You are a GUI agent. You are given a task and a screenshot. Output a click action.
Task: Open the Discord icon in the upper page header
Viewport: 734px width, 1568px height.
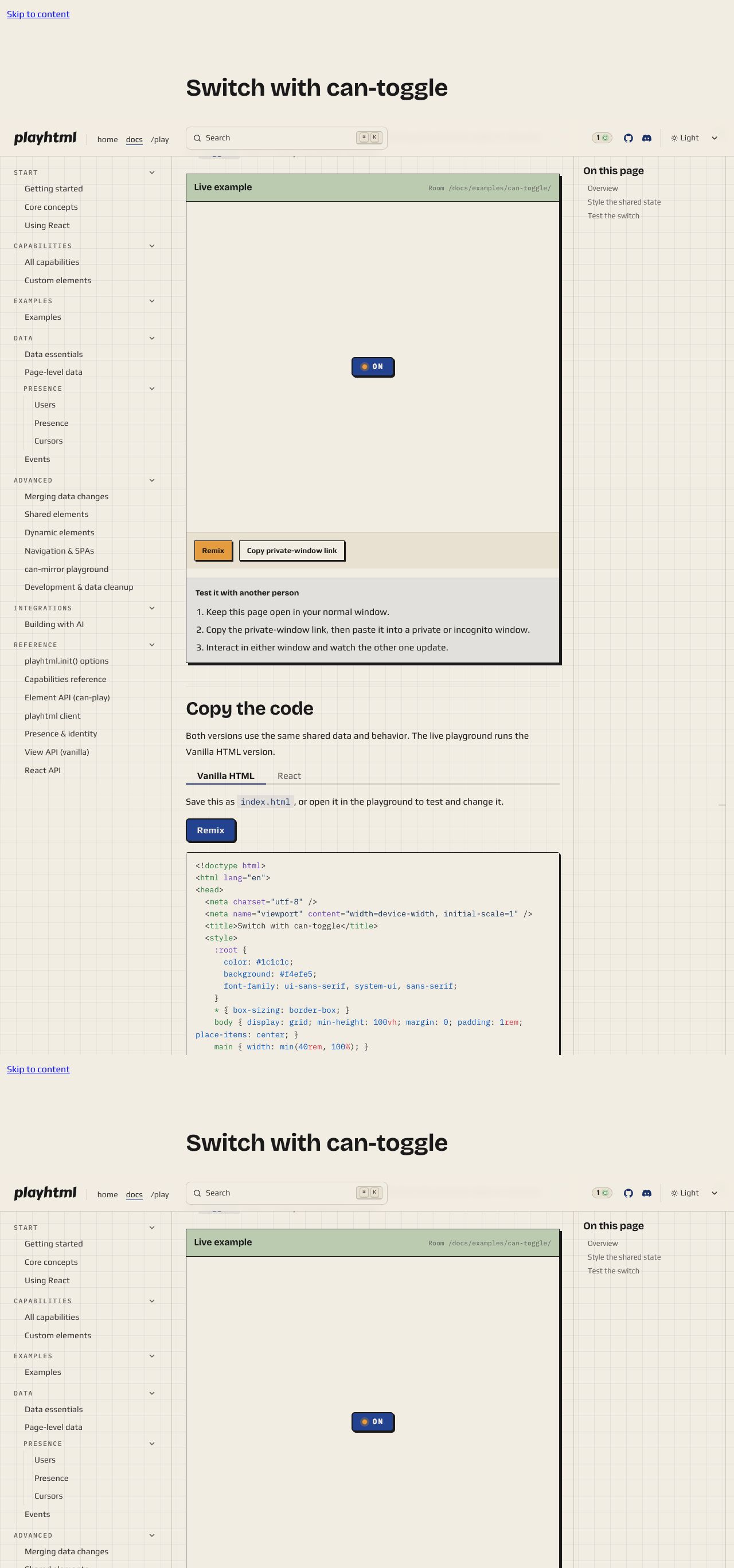coord(647,138)
